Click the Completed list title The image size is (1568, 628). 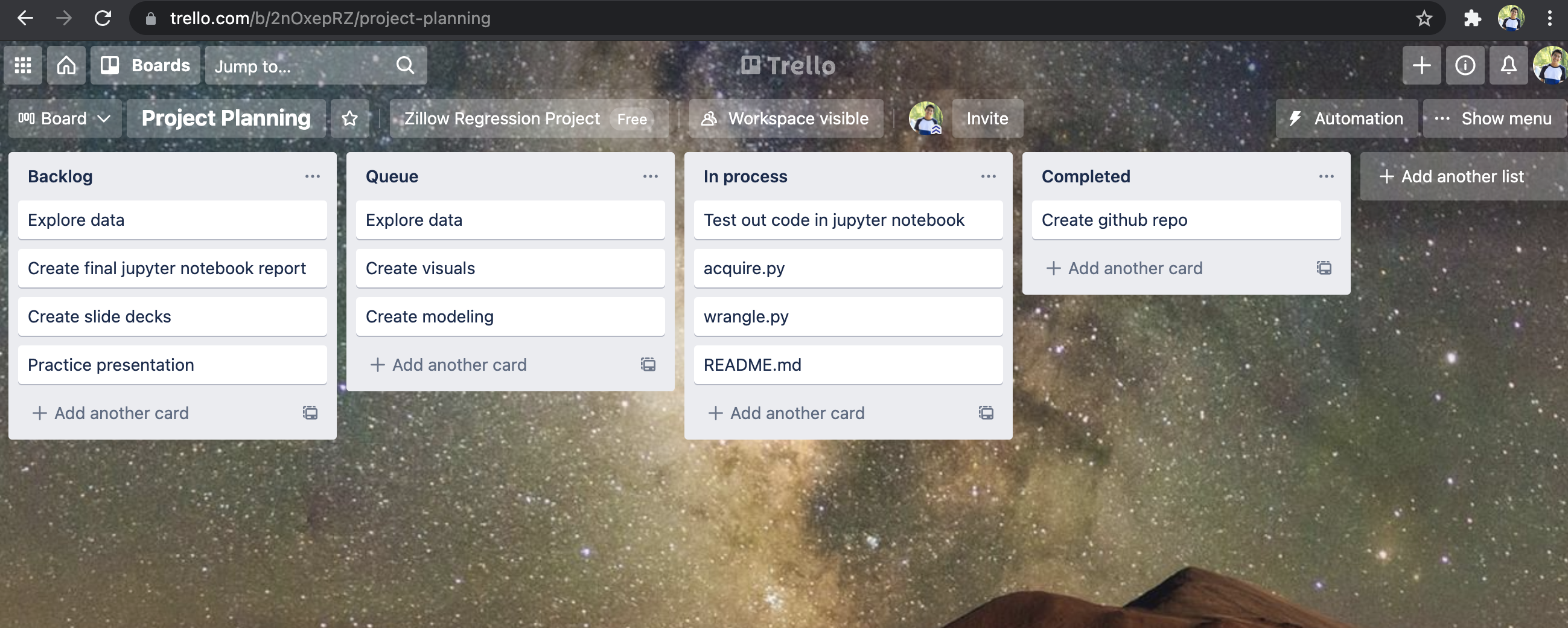[1085, 176]
